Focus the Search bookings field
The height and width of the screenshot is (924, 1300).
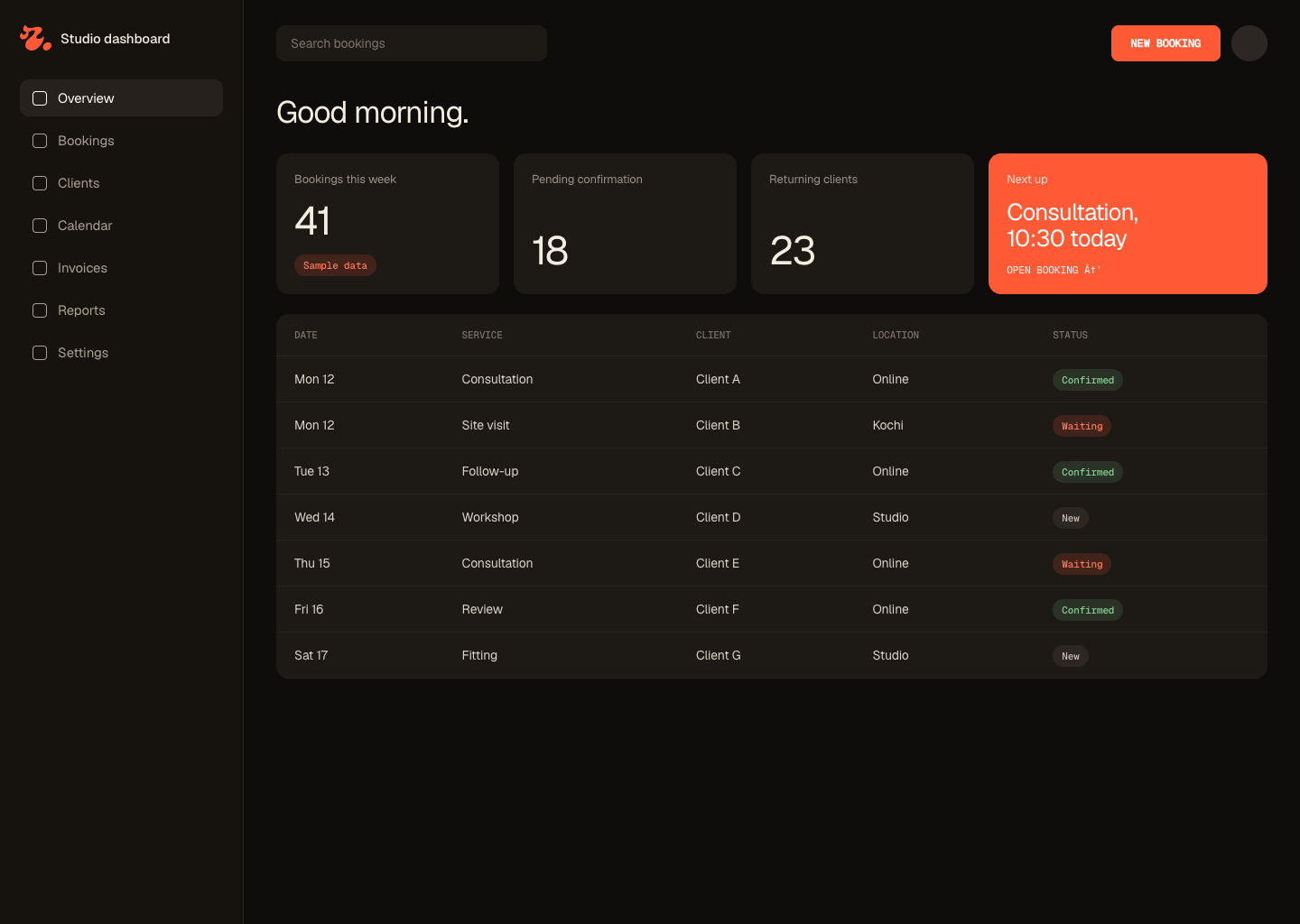[412, 43]
